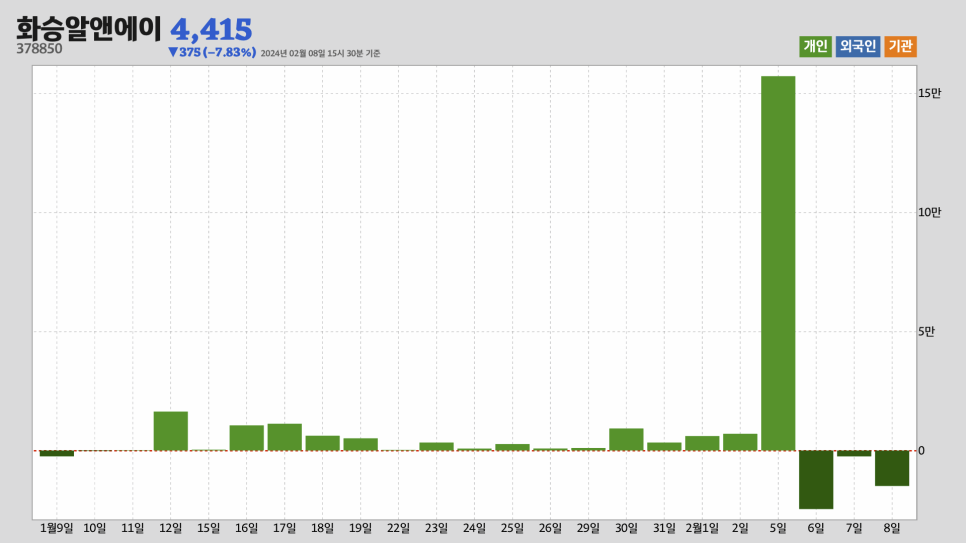Image resolution: width=966 pixels, height=543 pixels.
Task: Click the x-axis label 30일
Action: 626,528
